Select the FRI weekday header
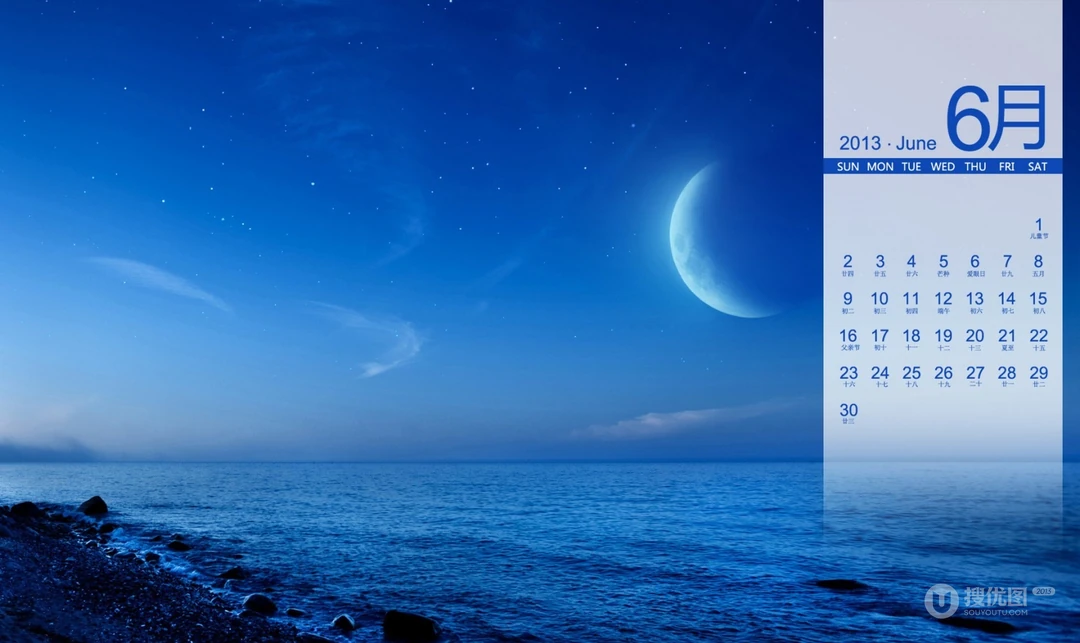1080x643 pixels. tap(1006, 167)
